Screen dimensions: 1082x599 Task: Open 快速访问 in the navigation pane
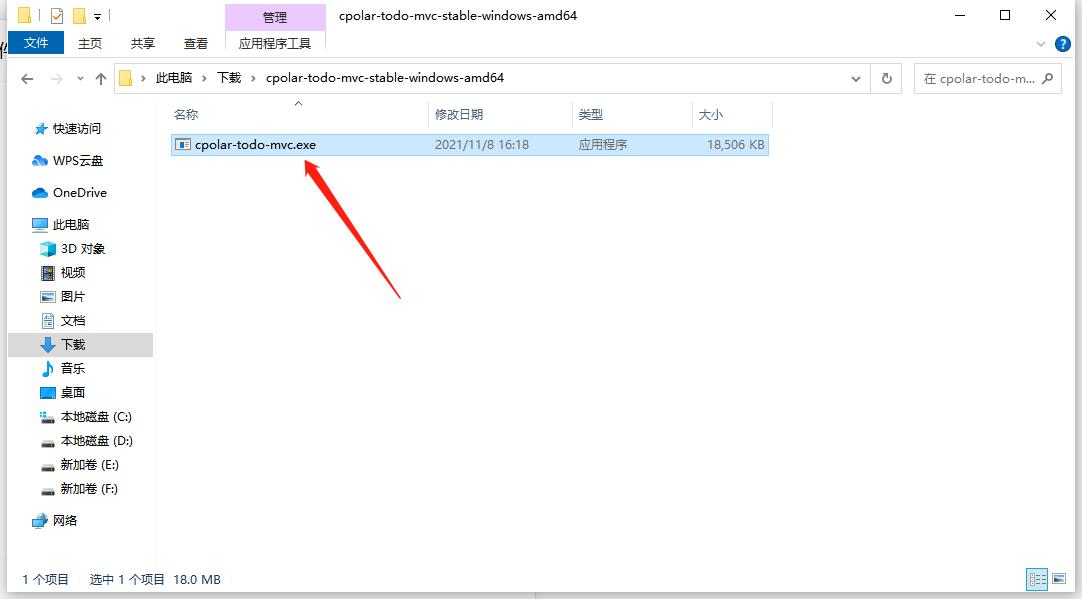[77, 129]
